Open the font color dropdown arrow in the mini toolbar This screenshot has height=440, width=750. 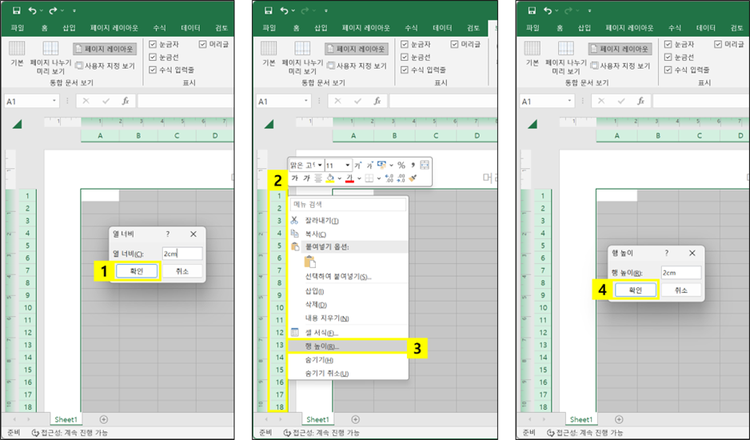(x=359, y=178)
